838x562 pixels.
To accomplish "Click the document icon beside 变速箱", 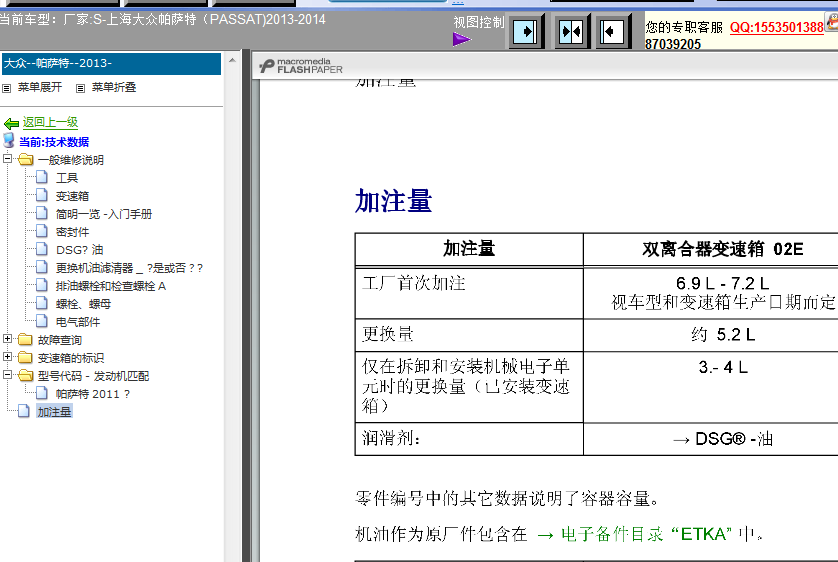I will point(42,195).
